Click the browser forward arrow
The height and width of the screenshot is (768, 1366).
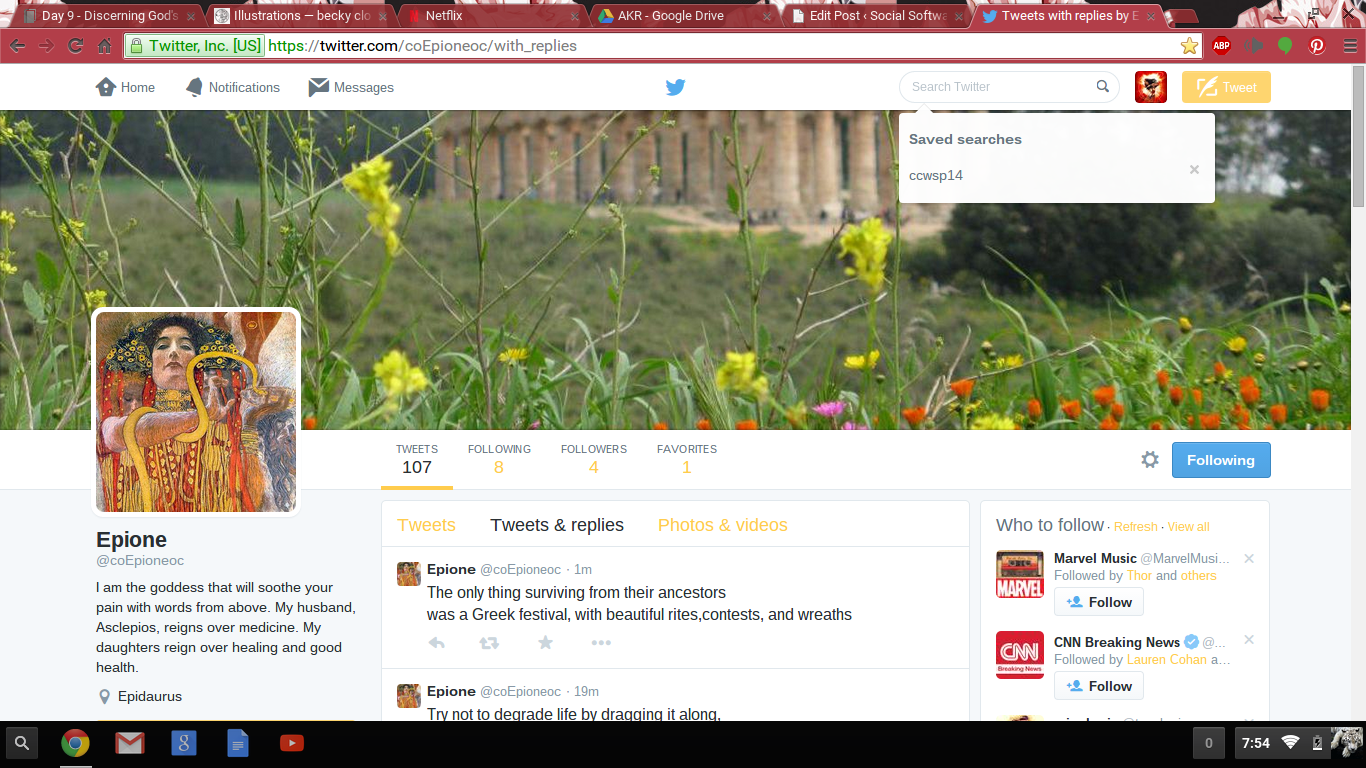pyautogui.click(x=47, y=46)
